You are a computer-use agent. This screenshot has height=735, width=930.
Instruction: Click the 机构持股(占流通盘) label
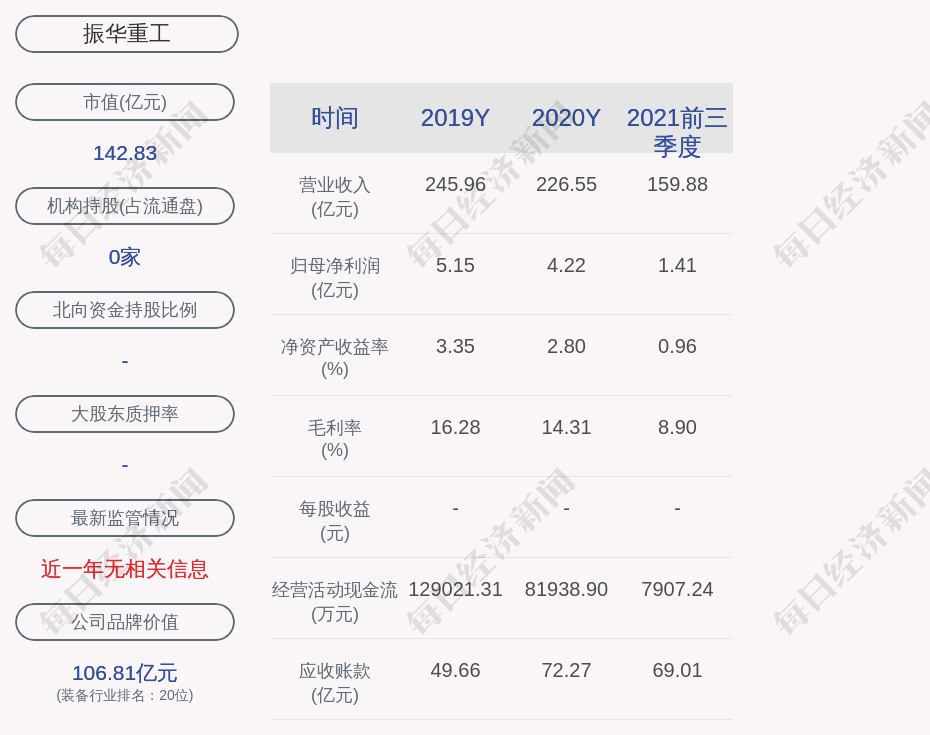click(x=125, y=206)
